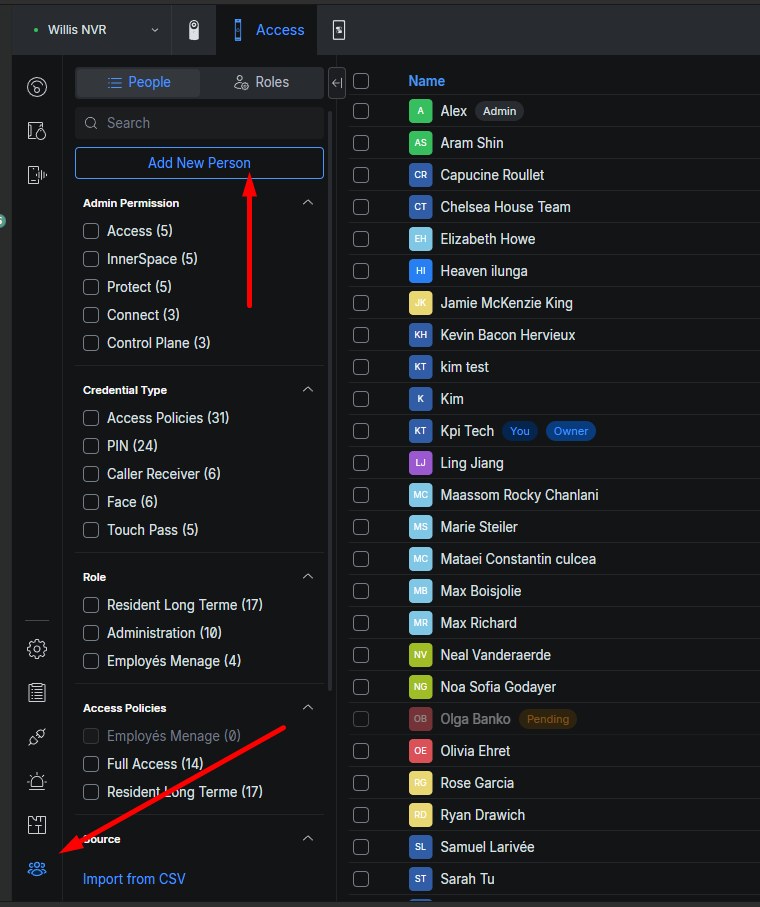Image resolution: width=760 pixels, height=907 pixels.
Task: Open the integrations plug icon
Action: pyautogui.click(x=37, y=737)
